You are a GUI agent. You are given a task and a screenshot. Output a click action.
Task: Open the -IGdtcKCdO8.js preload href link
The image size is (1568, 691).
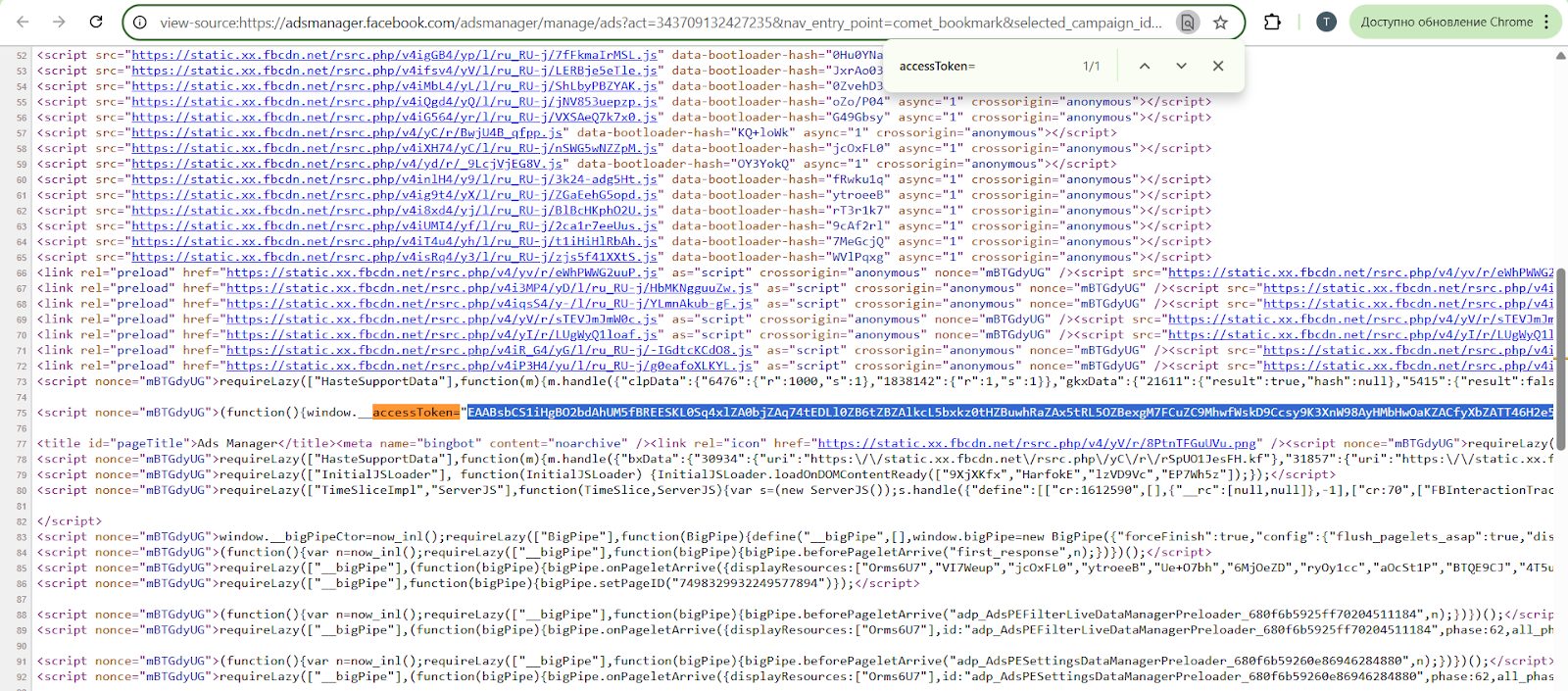click(x=489, y=350)
